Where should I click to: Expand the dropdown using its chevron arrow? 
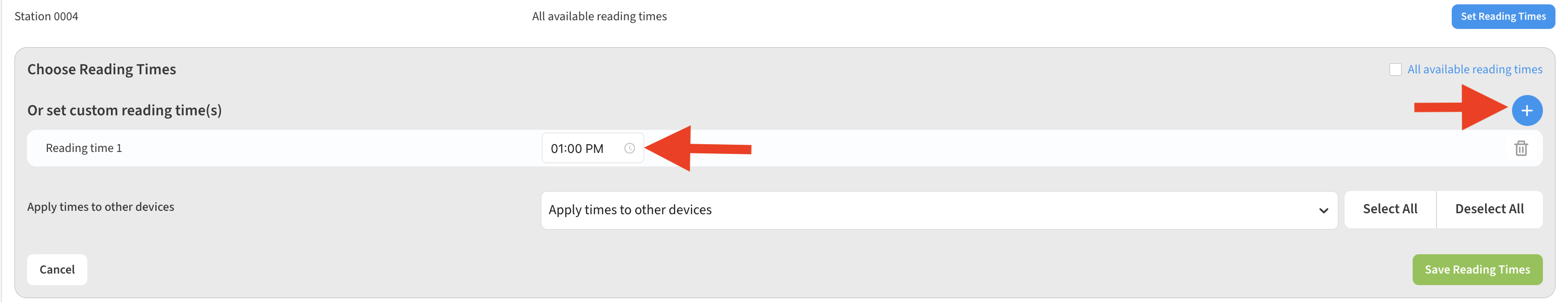(1323, 211)
